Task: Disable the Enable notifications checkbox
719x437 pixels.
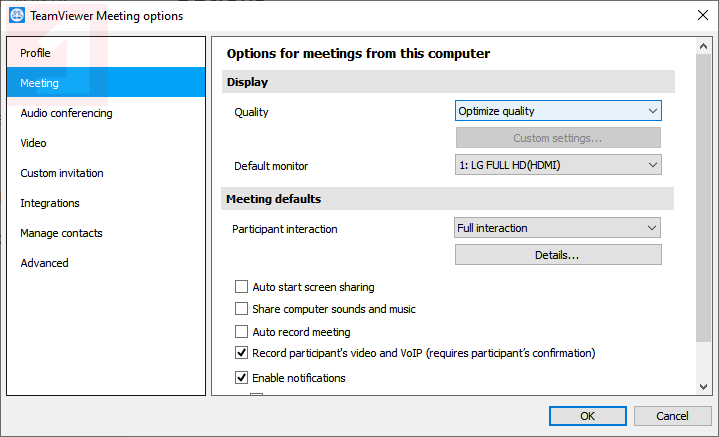Action: pos(241,378)
